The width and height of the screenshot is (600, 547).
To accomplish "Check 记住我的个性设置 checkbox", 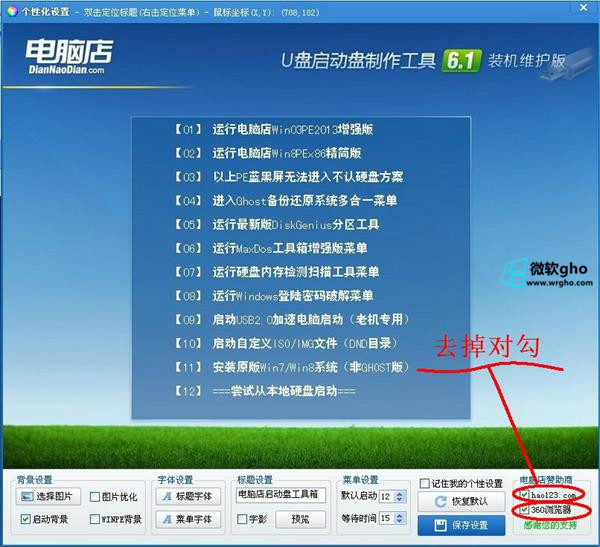I will (424, 483).
